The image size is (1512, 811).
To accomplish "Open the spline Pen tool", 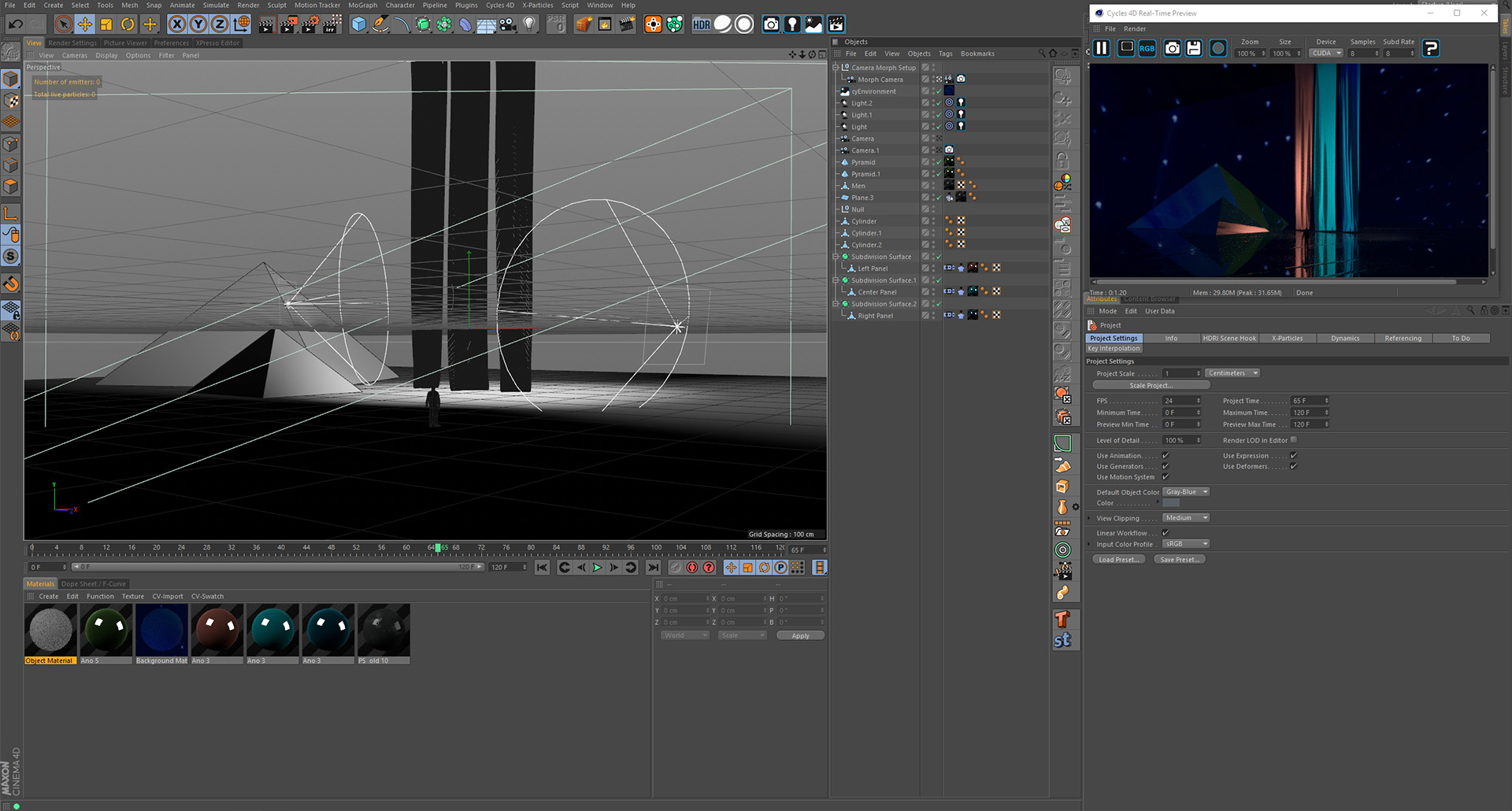I will 380,24.
